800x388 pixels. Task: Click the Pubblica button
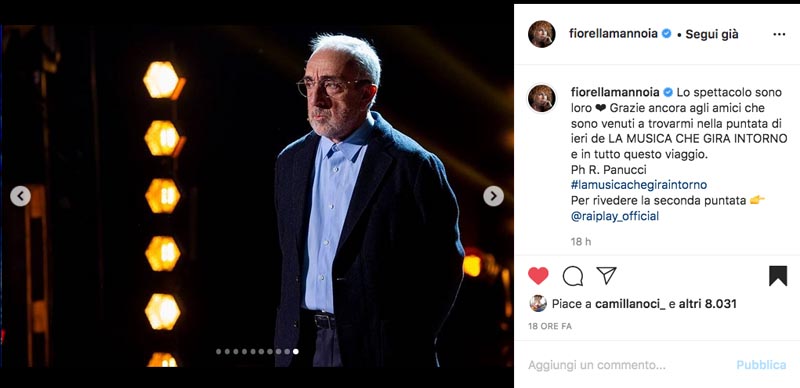pos(761,365)
